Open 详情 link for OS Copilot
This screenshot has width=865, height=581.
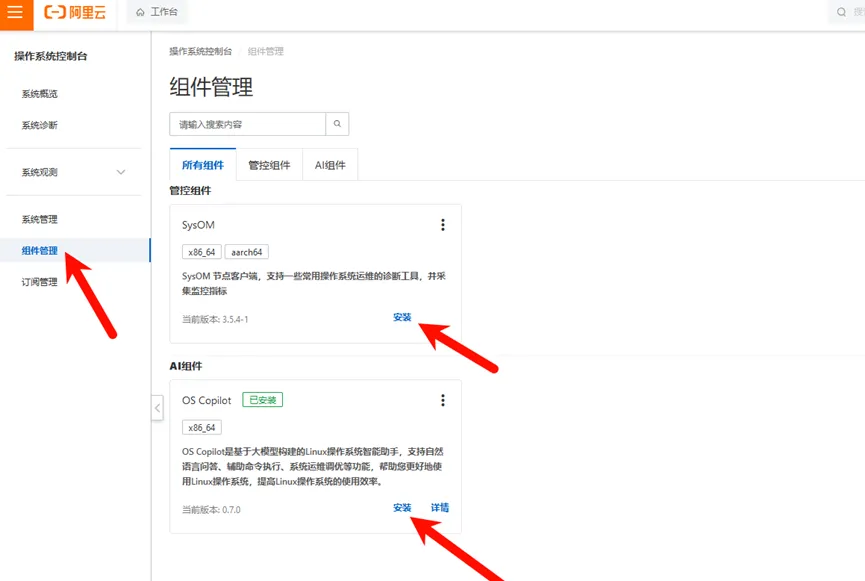tap(440, 508)
